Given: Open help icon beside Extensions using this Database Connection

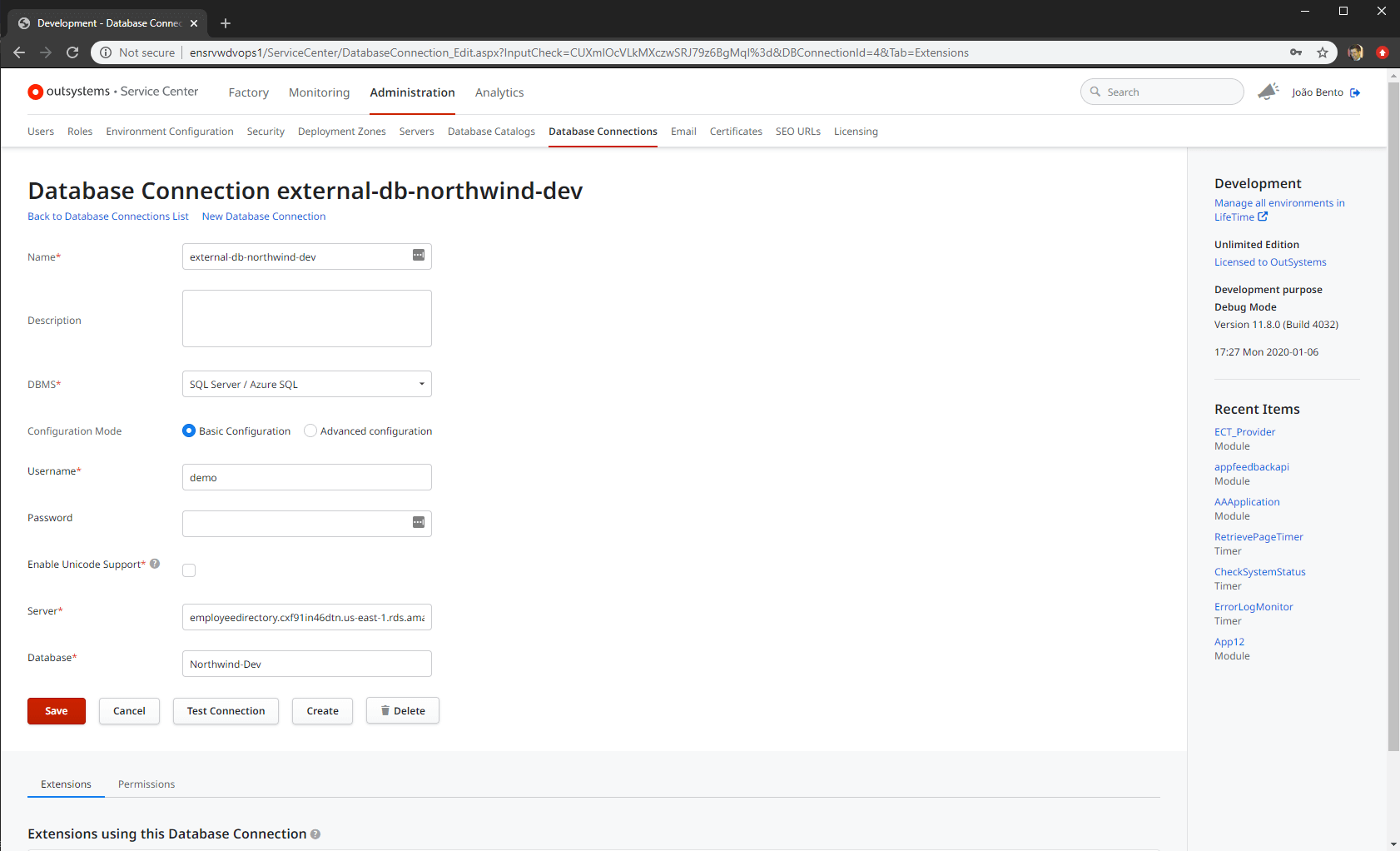Looking at the screenshot, I should pos(315,834).
